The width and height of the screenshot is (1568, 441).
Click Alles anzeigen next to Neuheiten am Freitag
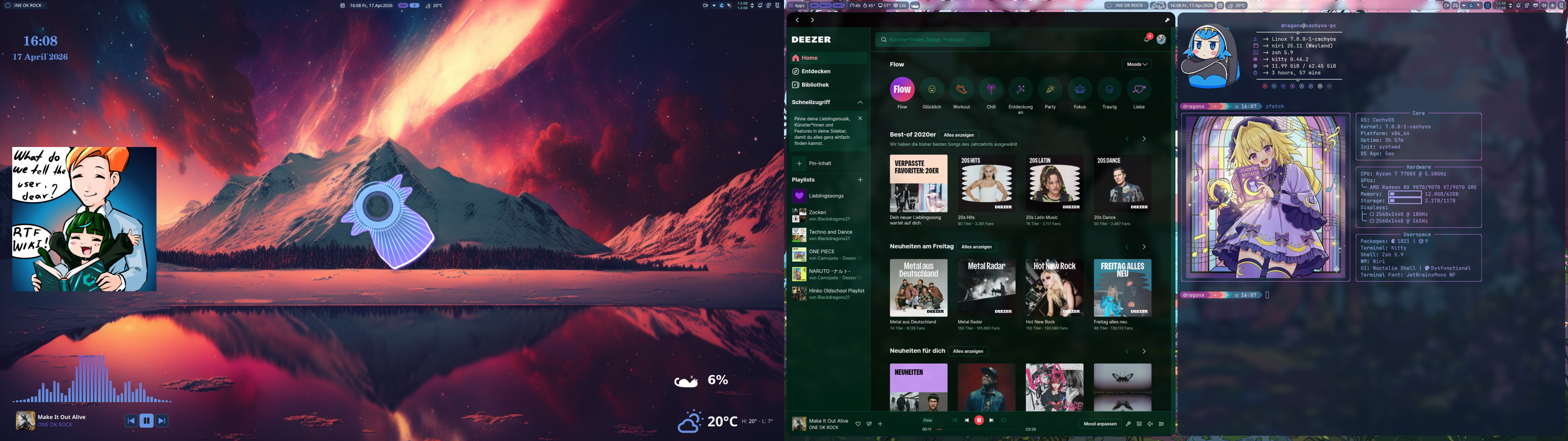point(976,247)
